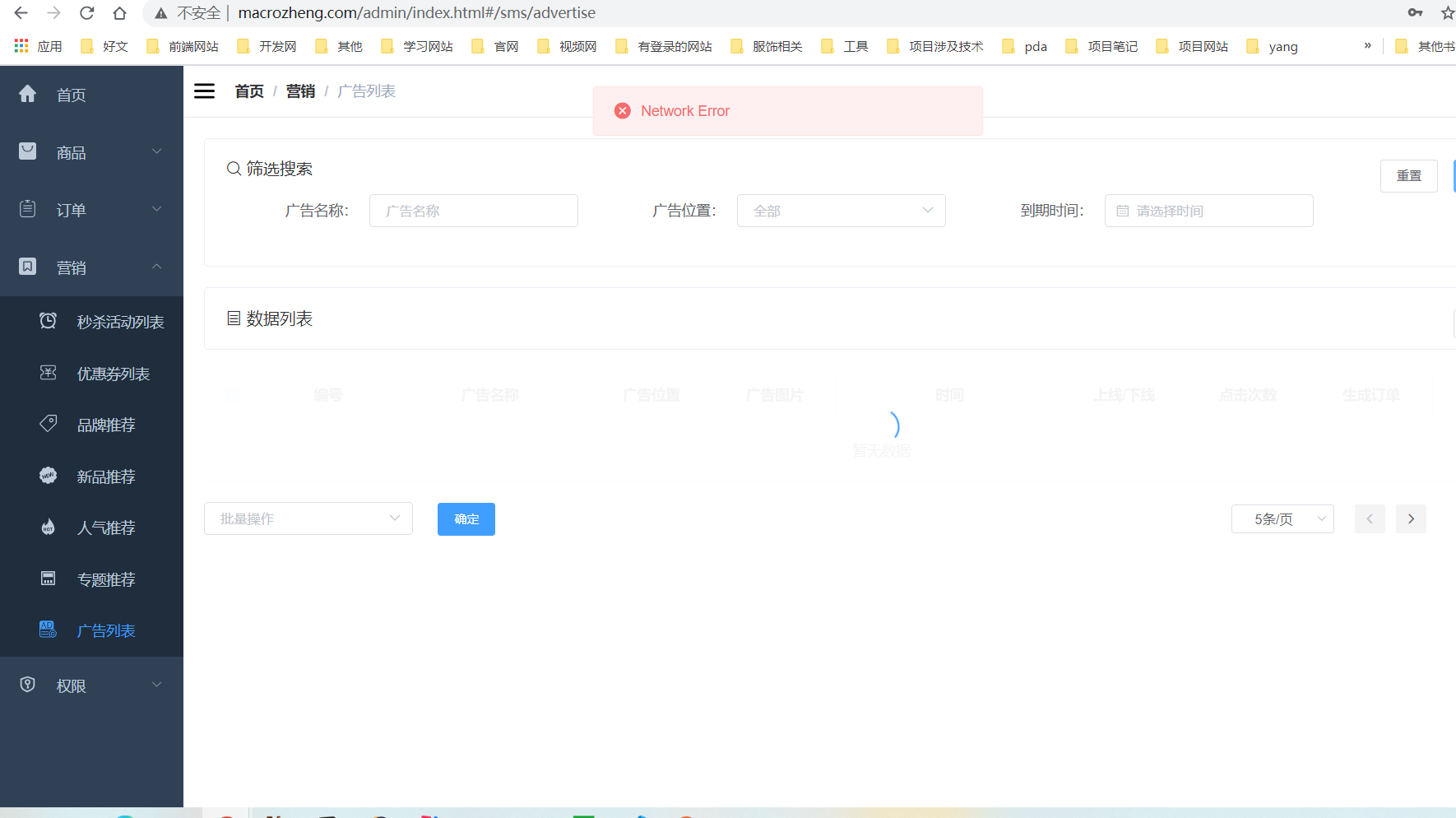Click the home icon next to 首页
The height and width of the screenshot is (818, 1456).
point(27,93)
